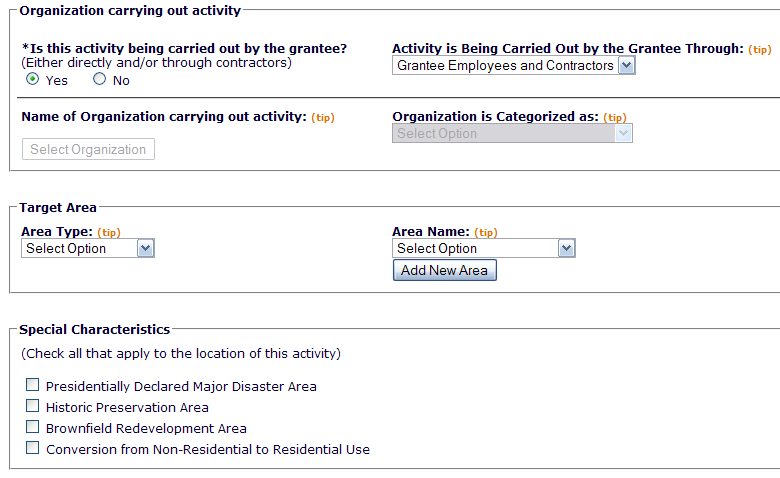Click the Select Organization button
The height and width of the screenshot is (478, 780).
88,150
